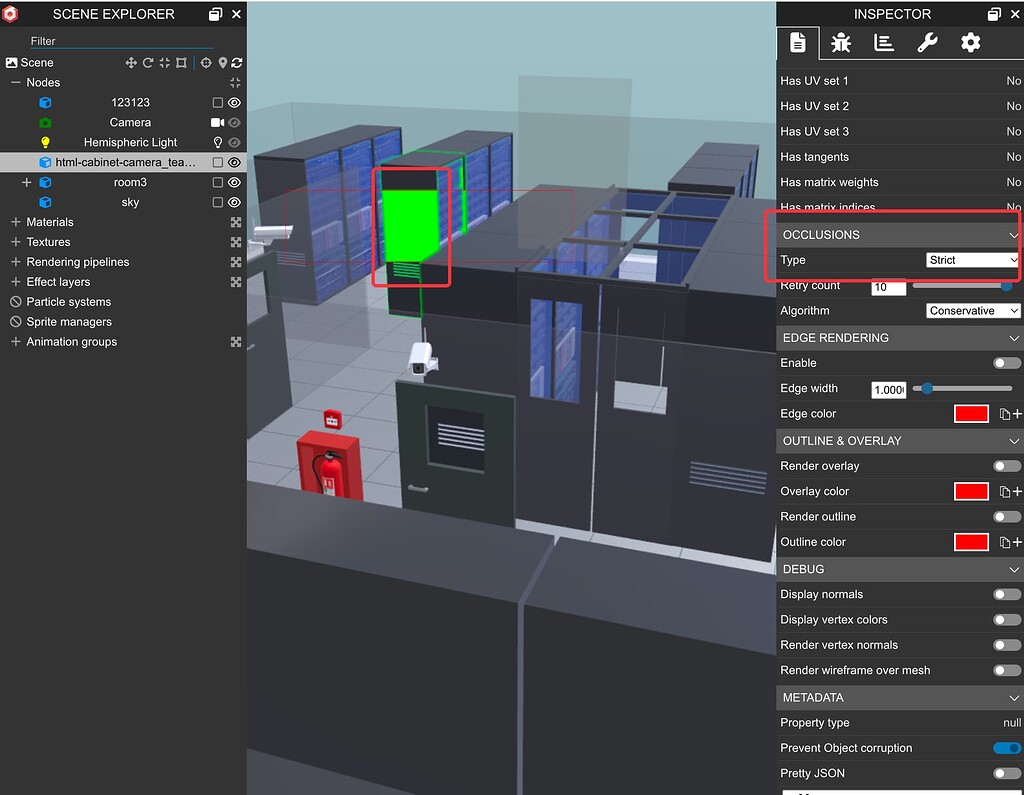Enable the Edge Rendering toggle
This screenshot has width=1024, height=795.
pyautogui.click(x=1007, y=362)
